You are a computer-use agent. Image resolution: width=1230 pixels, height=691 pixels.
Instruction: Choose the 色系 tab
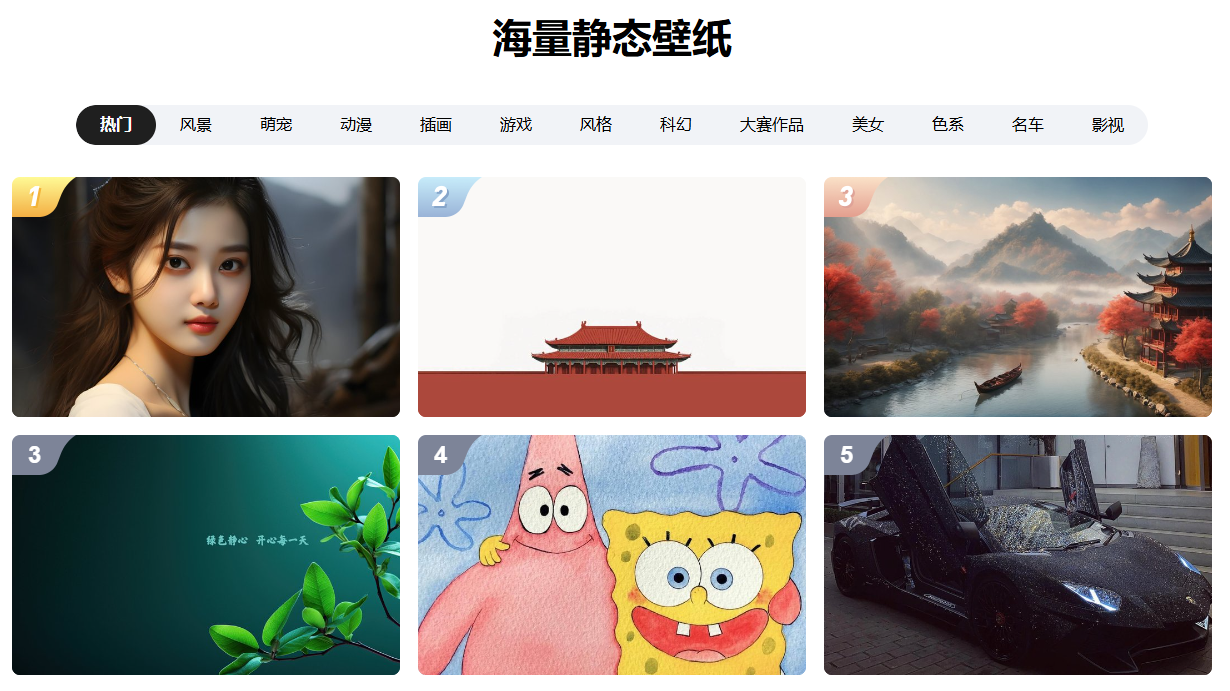(948, 125)
